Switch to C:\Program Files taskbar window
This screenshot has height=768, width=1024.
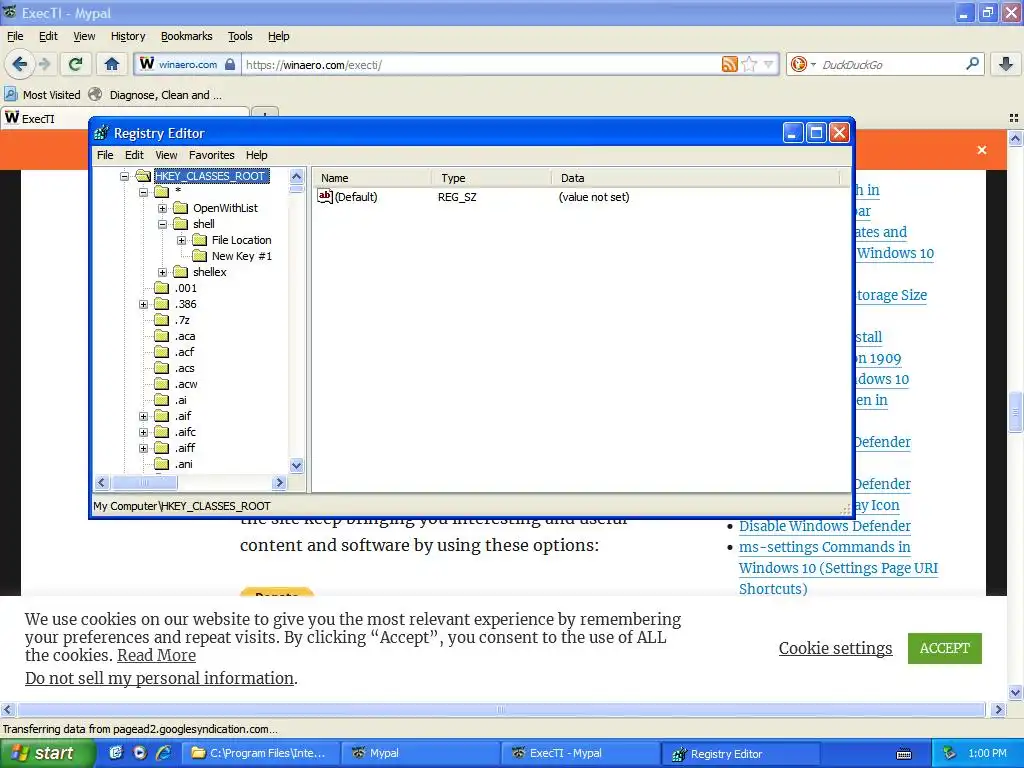coord(261,753)
